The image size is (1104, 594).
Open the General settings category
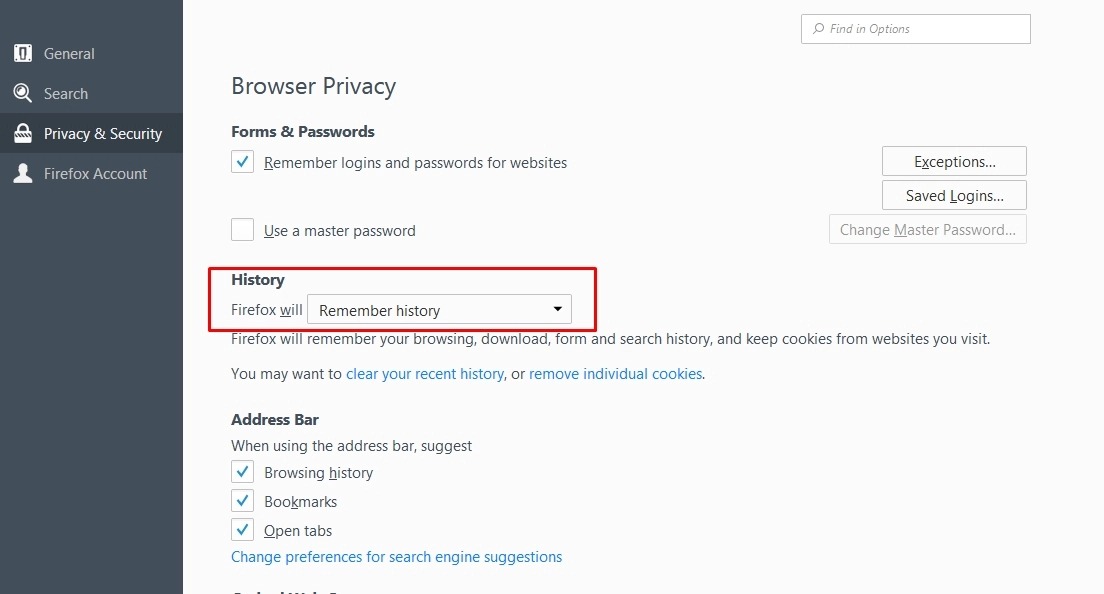69,54
